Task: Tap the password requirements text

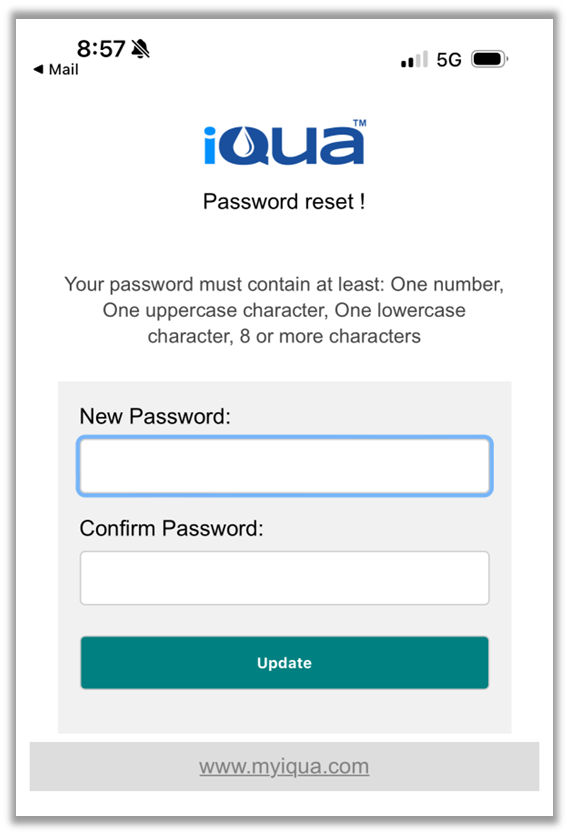Action: pos(284,310)
